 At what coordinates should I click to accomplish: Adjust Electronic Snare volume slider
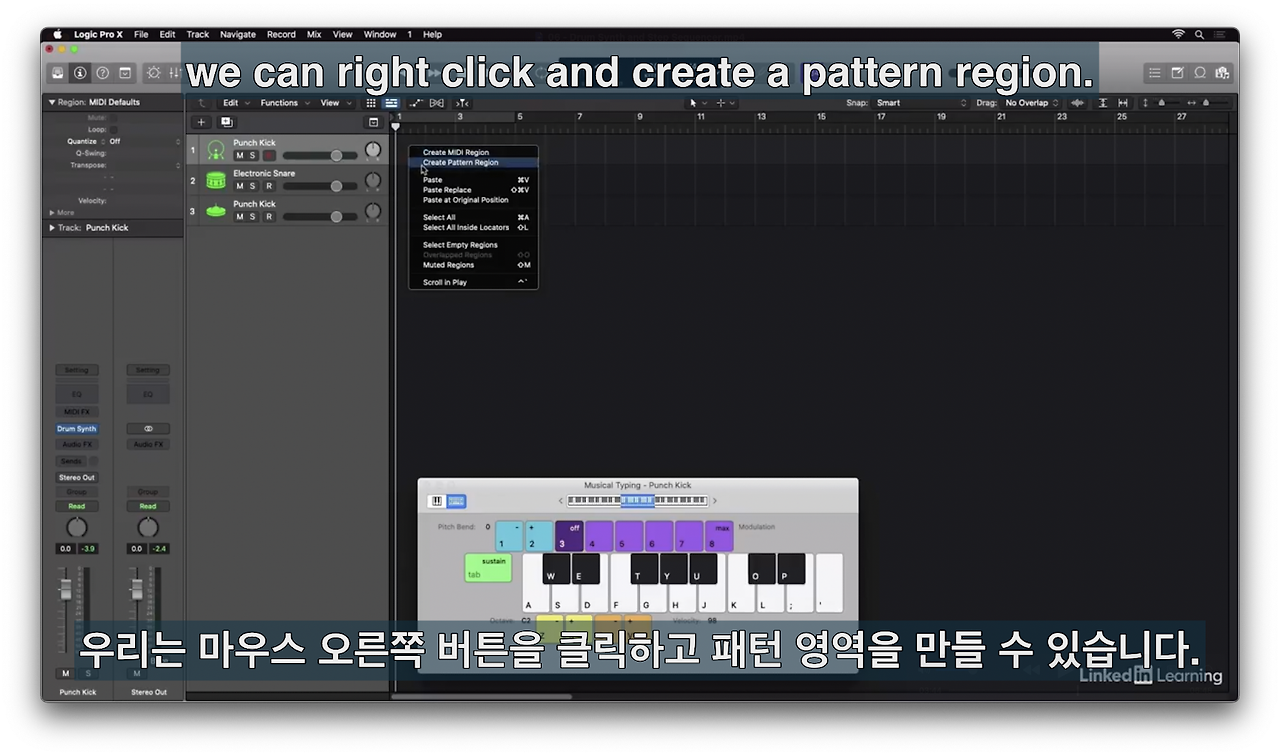[320, 186]
